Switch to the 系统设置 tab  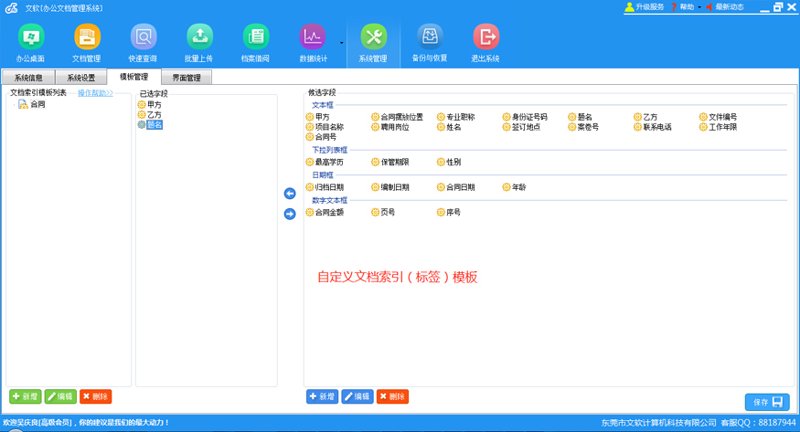(82, 78)
